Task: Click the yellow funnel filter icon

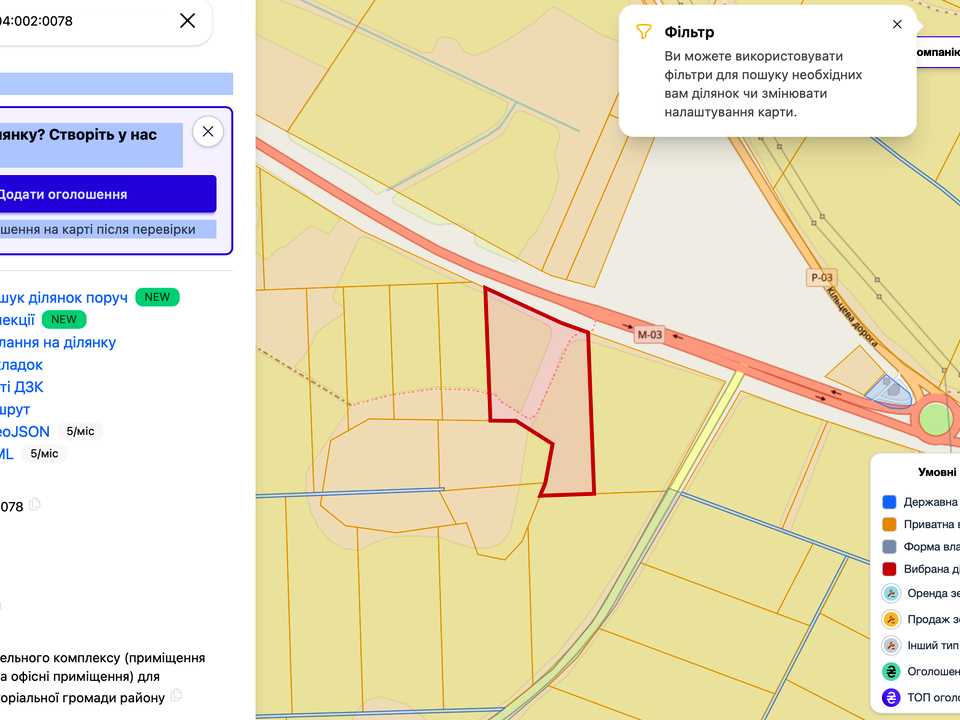Action: [x=643, y=32]
